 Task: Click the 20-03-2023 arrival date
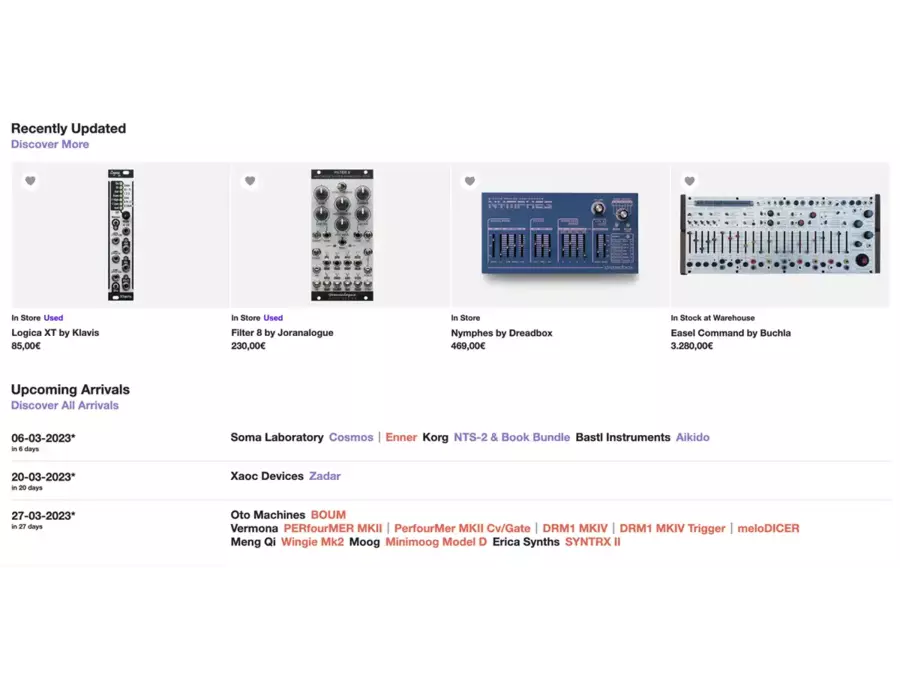tap(44, 477)
